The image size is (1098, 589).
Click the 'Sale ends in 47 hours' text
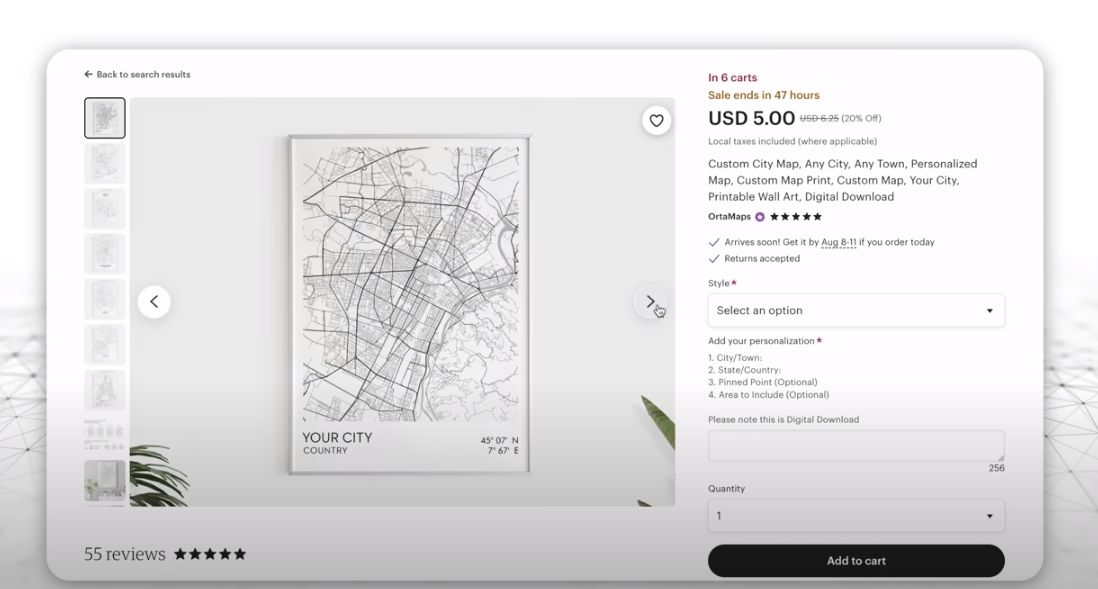(763, 95)
